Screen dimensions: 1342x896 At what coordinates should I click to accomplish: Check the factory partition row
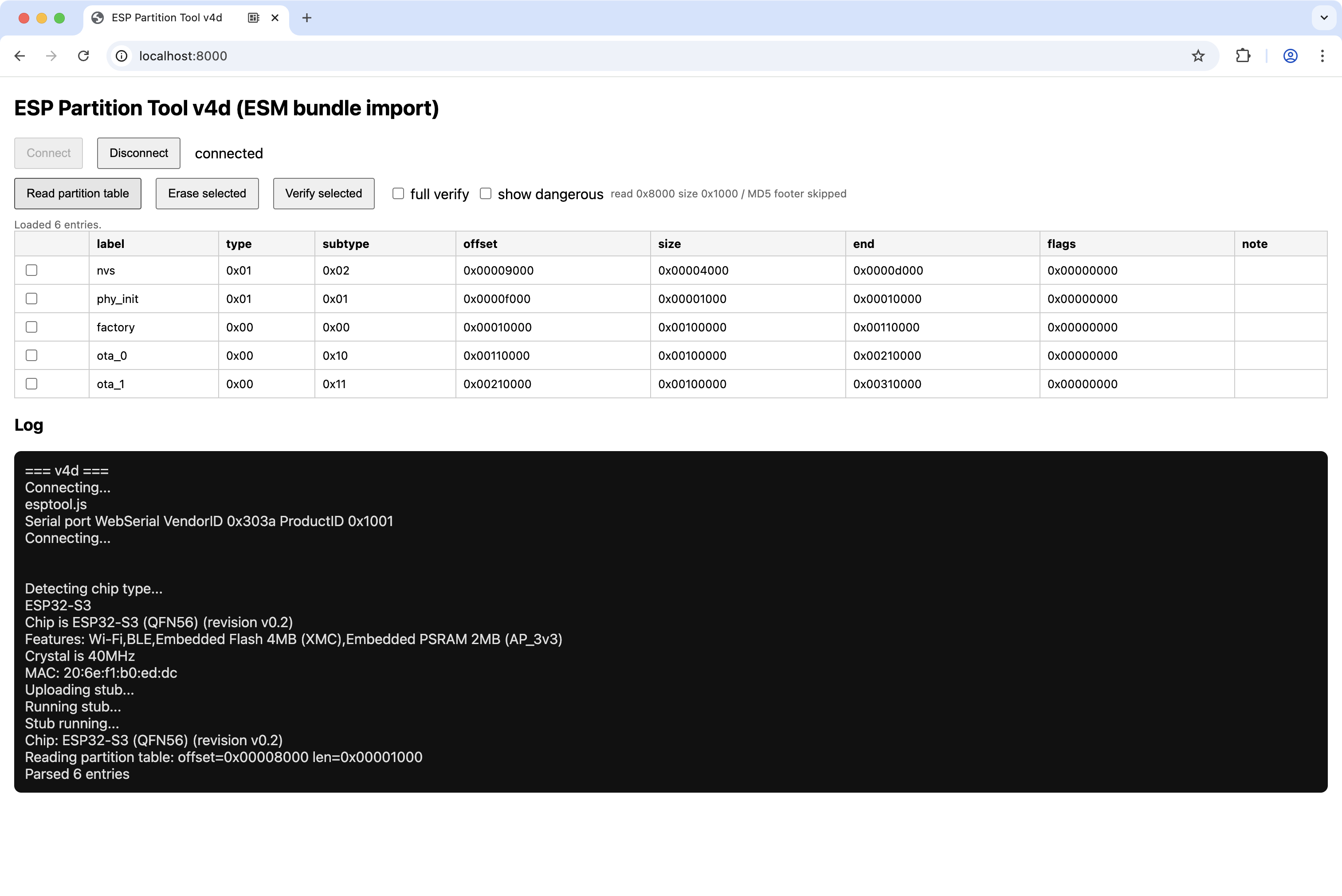(x=31, y=327)
